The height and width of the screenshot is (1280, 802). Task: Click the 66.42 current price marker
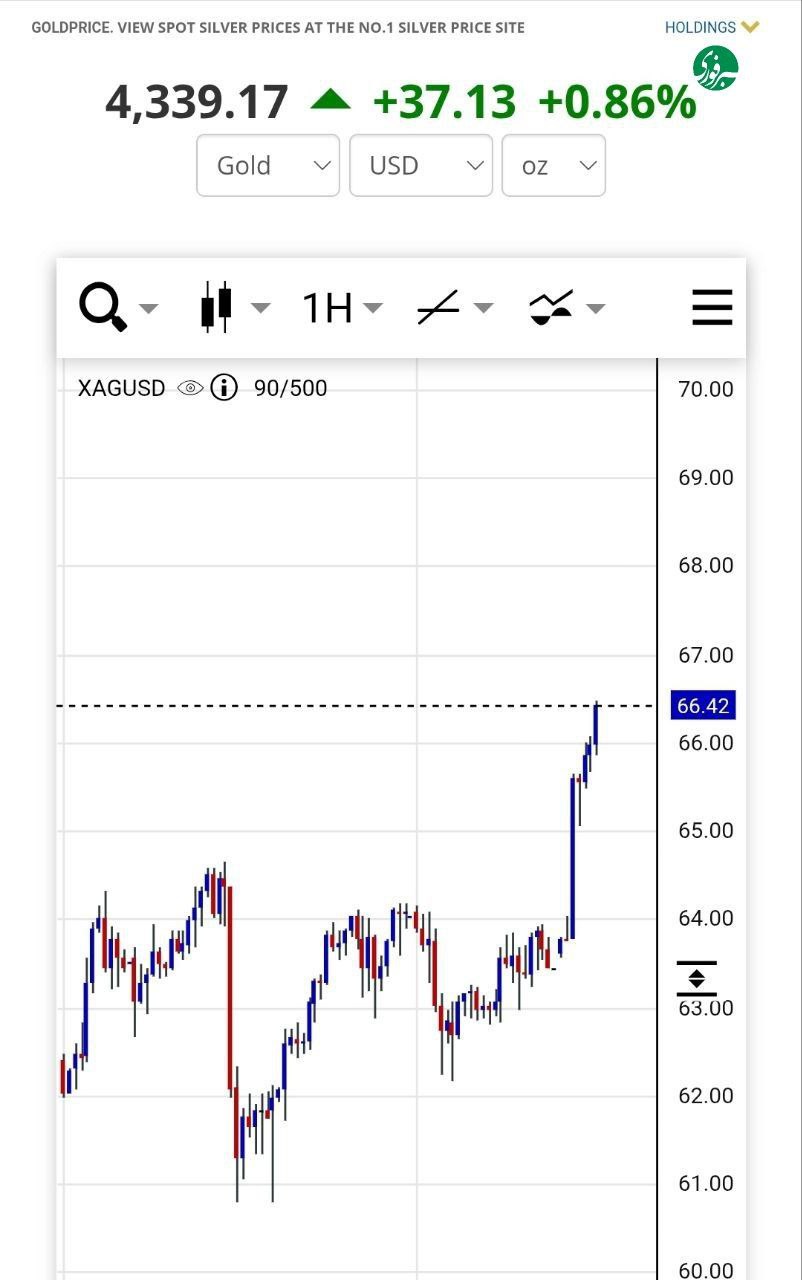click(x=703, y=706)
